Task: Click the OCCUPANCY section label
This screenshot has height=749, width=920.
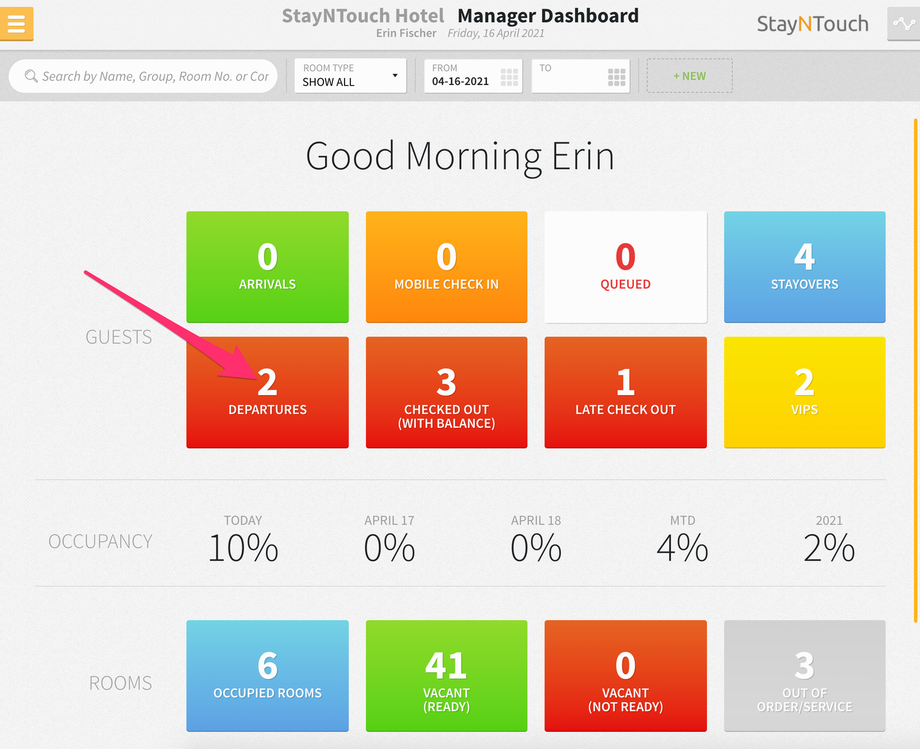Action: 100,541
